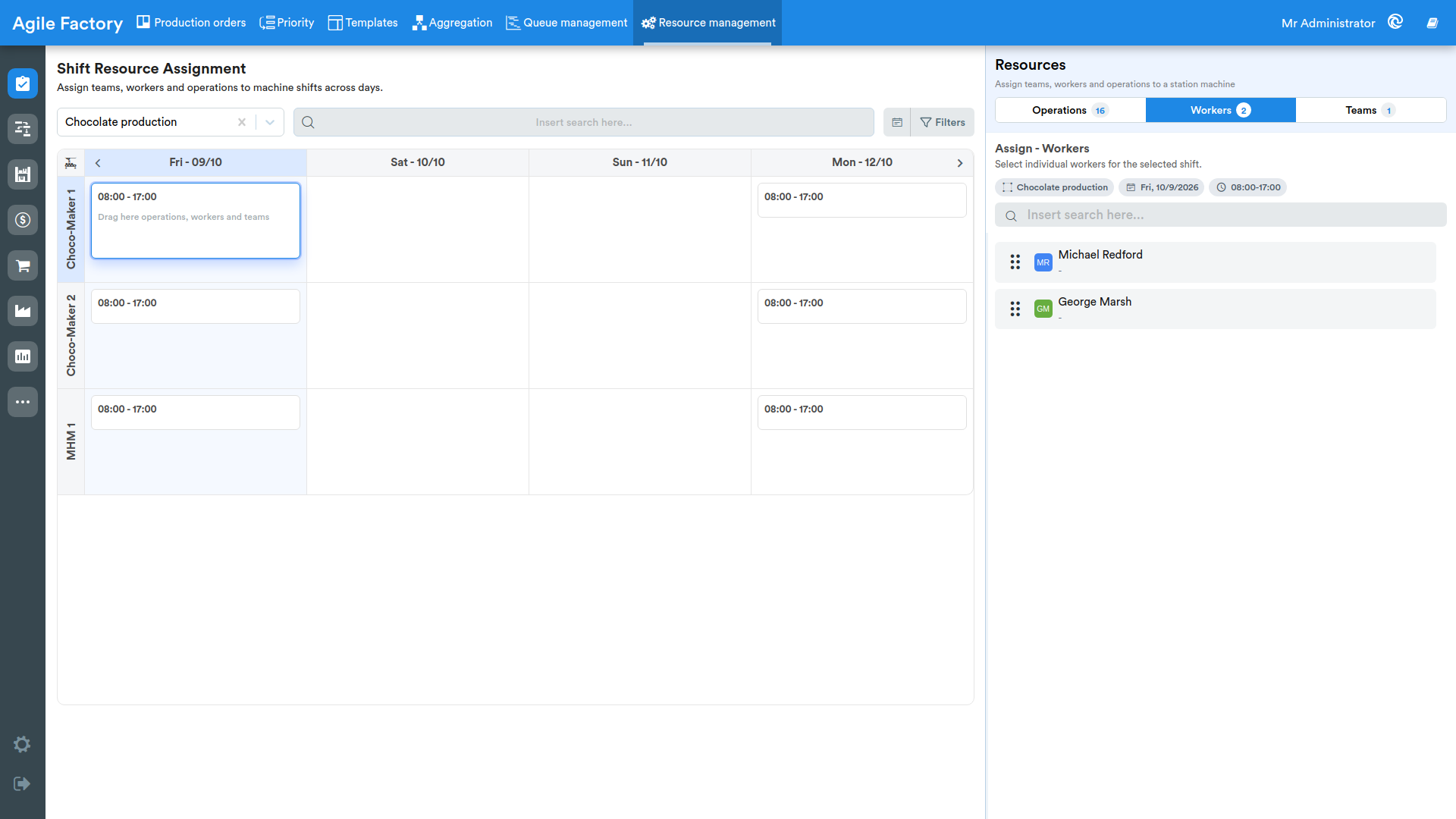Open Queue management menu
Image resolution: width=1456 pixels, height=819 pixels.
[x=566, y=23]
